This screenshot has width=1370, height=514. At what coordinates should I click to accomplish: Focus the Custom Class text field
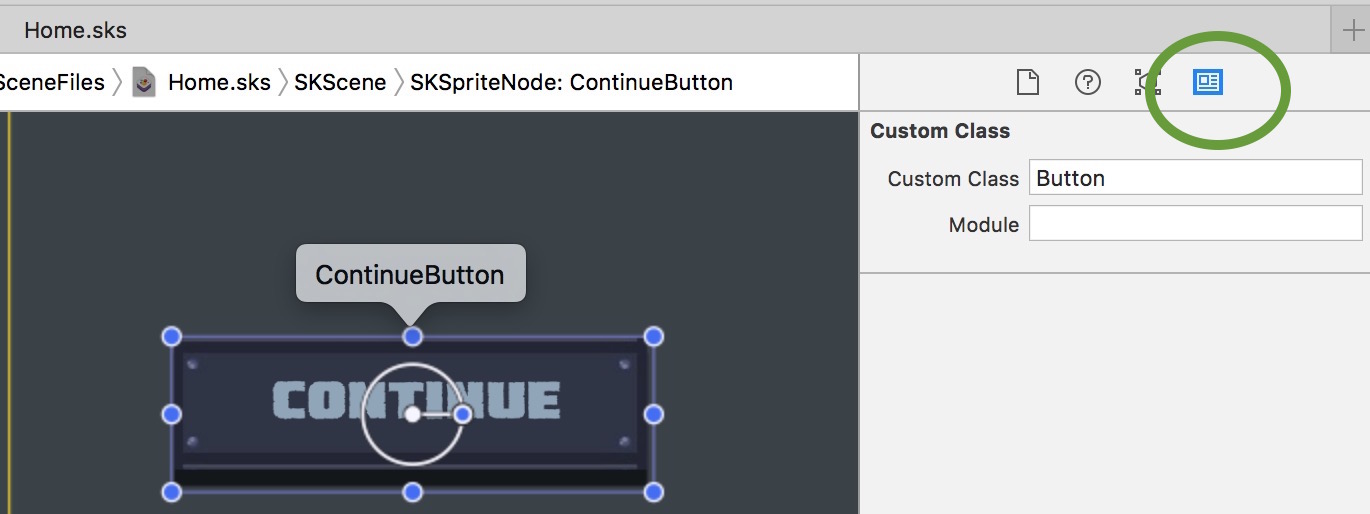[x=1195, y=178]
